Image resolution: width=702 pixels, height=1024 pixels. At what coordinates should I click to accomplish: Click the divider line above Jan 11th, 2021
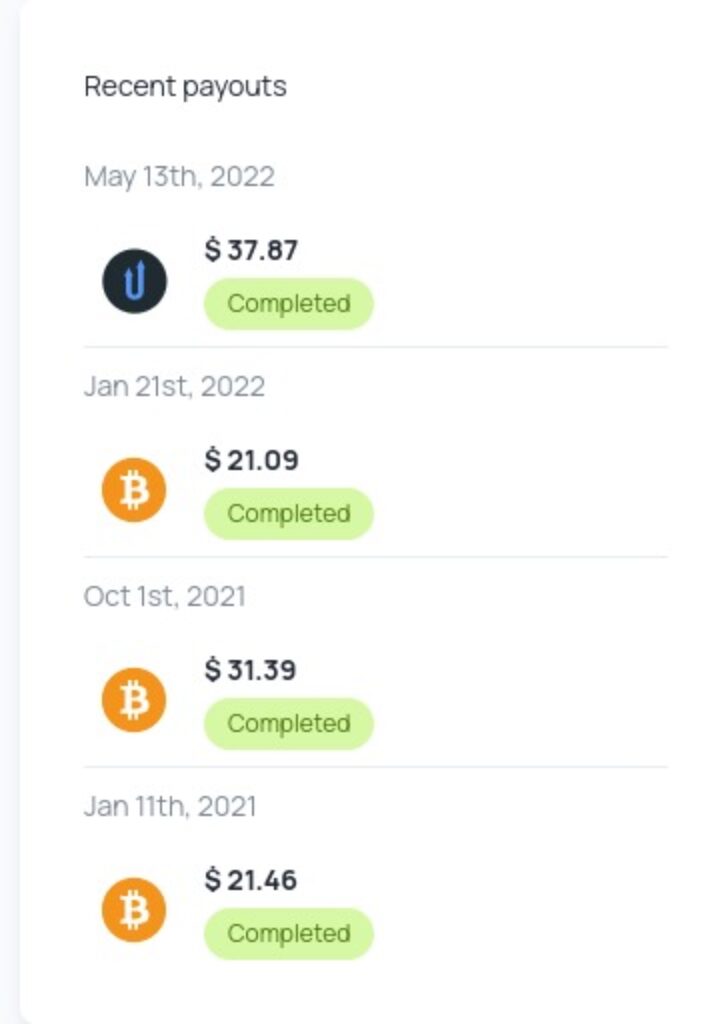coord(375,767)
